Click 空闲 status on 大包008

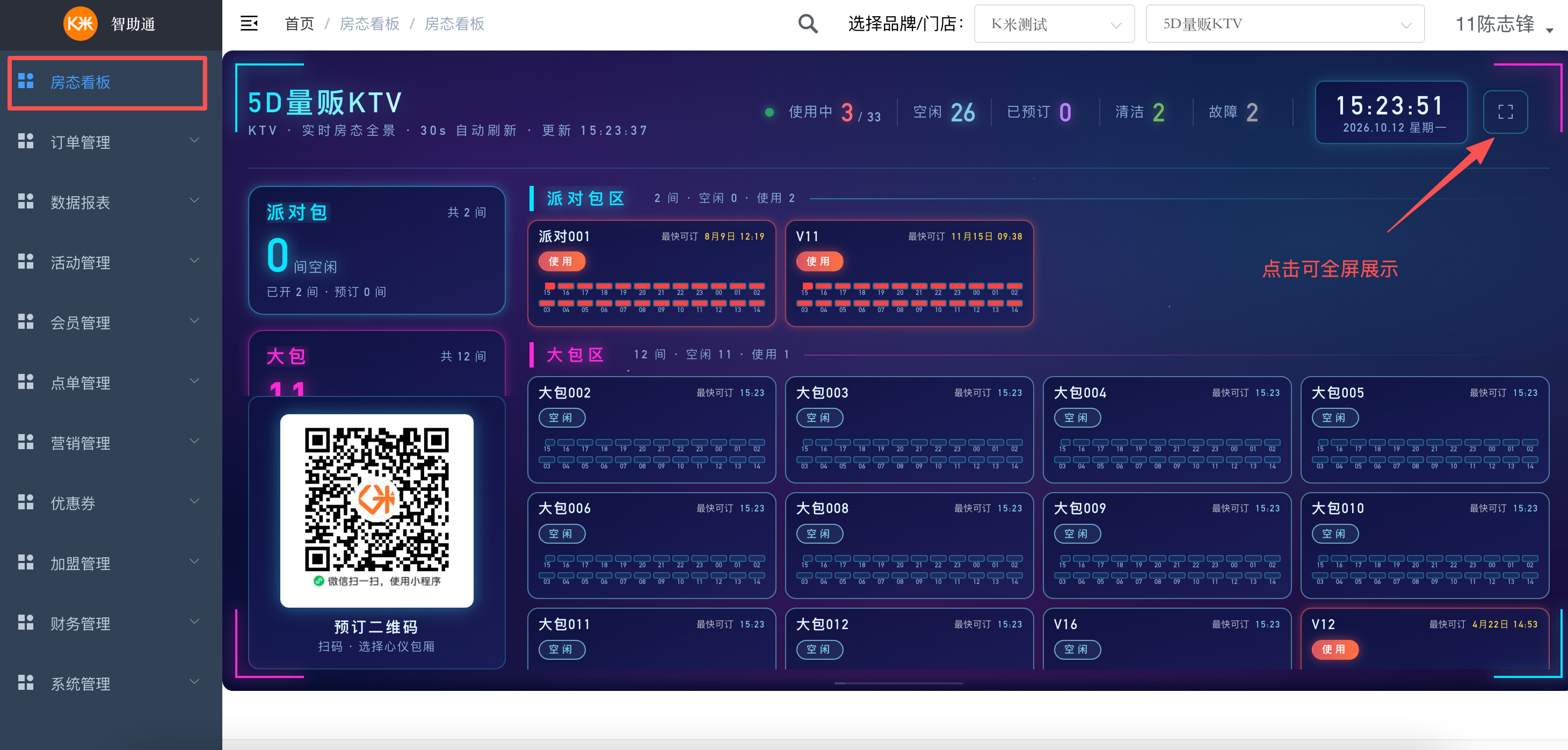[x=819, y=534]
